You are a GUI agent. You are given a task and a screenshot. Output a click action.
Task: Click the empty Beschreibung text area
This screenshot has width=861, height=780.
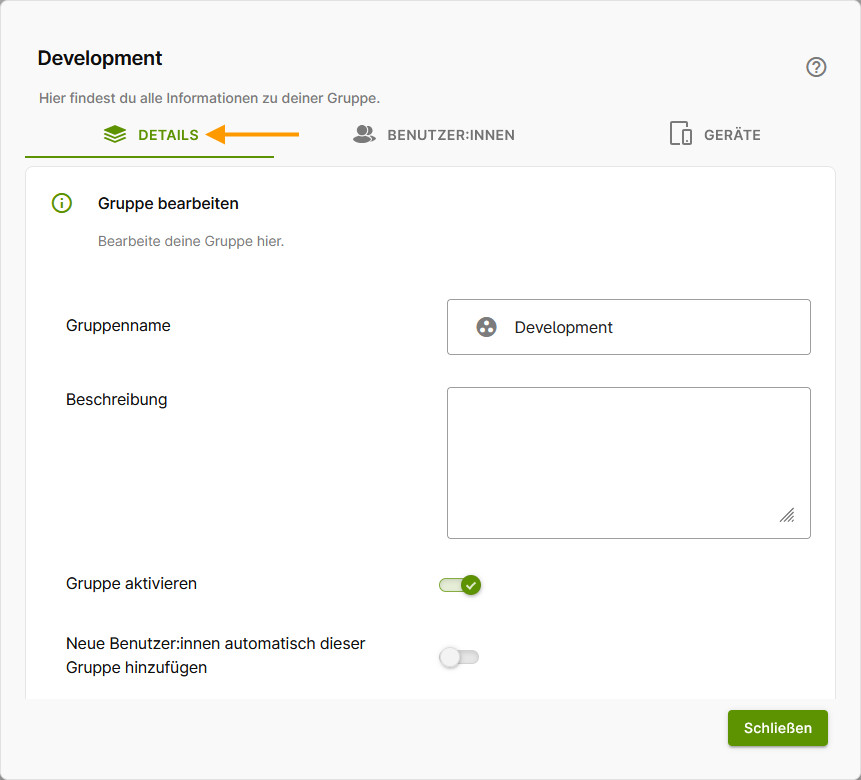coord(628,462)
